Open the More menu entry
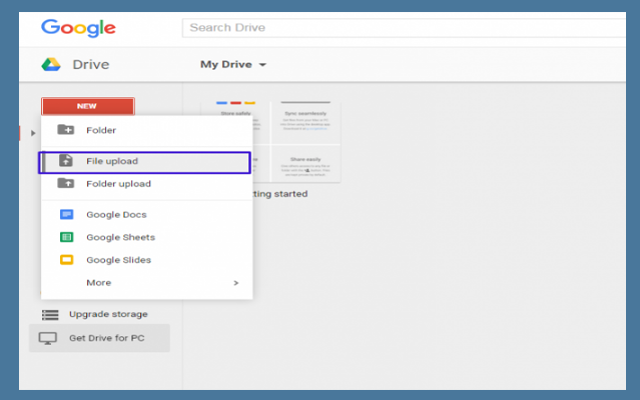The image size is (640, 400). tap(147, 283)
